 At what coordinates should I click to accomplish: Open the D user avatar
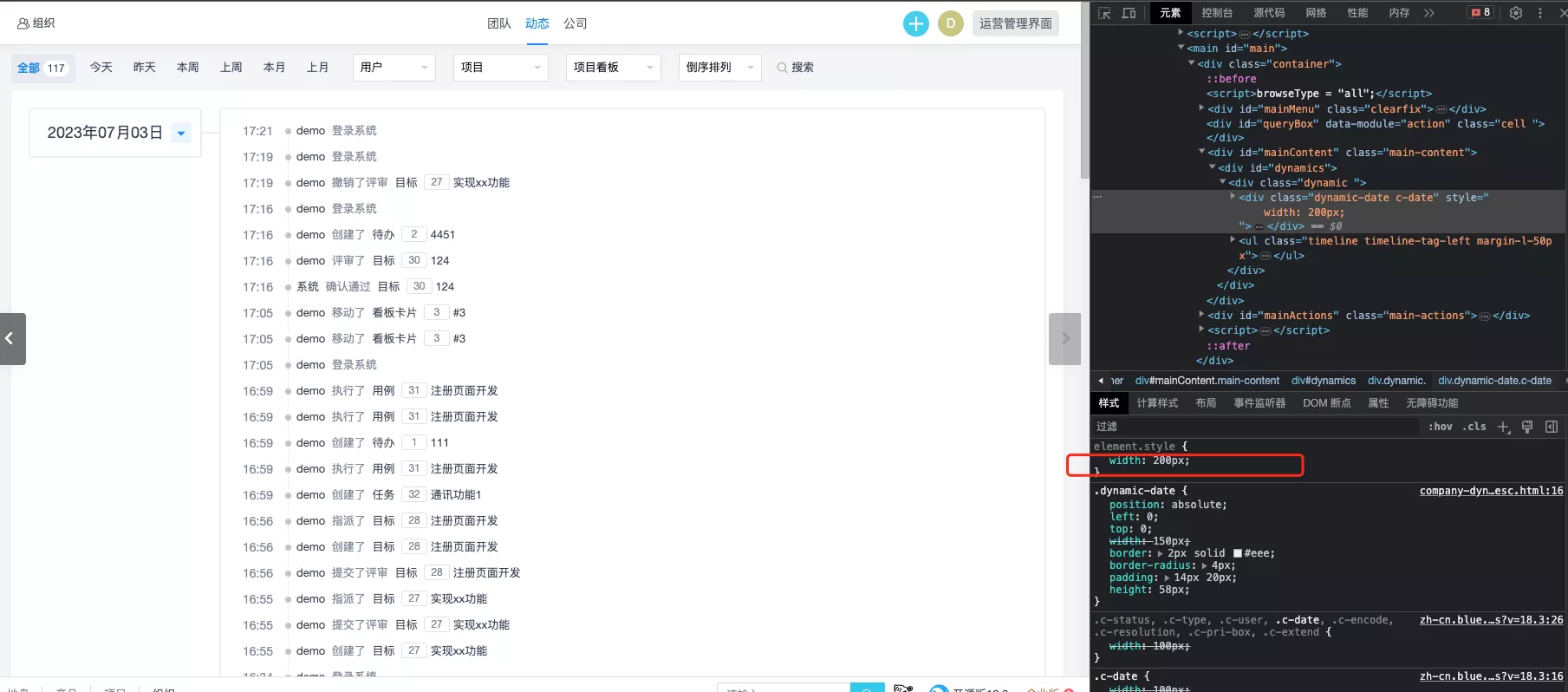pyautogui.click(x=951, y=23)
